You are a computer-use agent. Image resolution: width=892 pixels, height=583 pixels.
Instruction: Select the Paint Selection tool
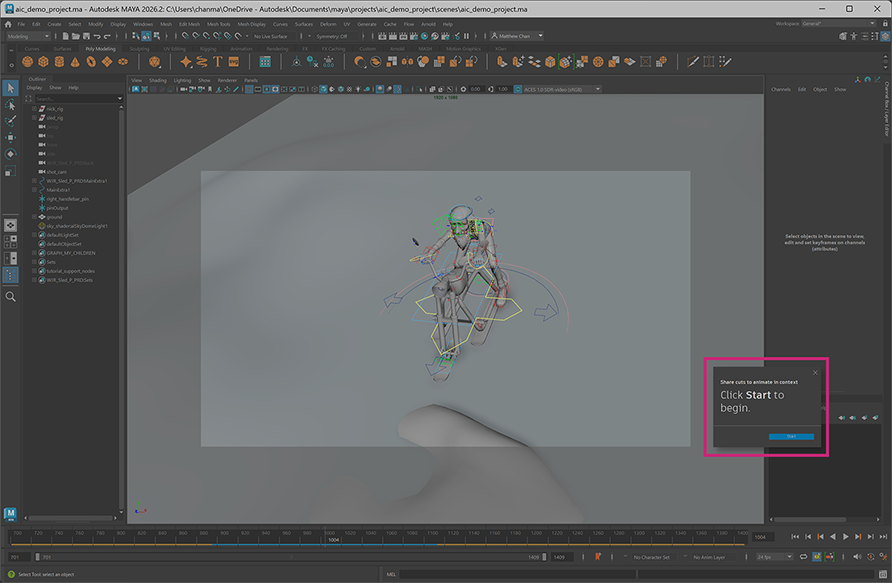click(x=9, y=119)
